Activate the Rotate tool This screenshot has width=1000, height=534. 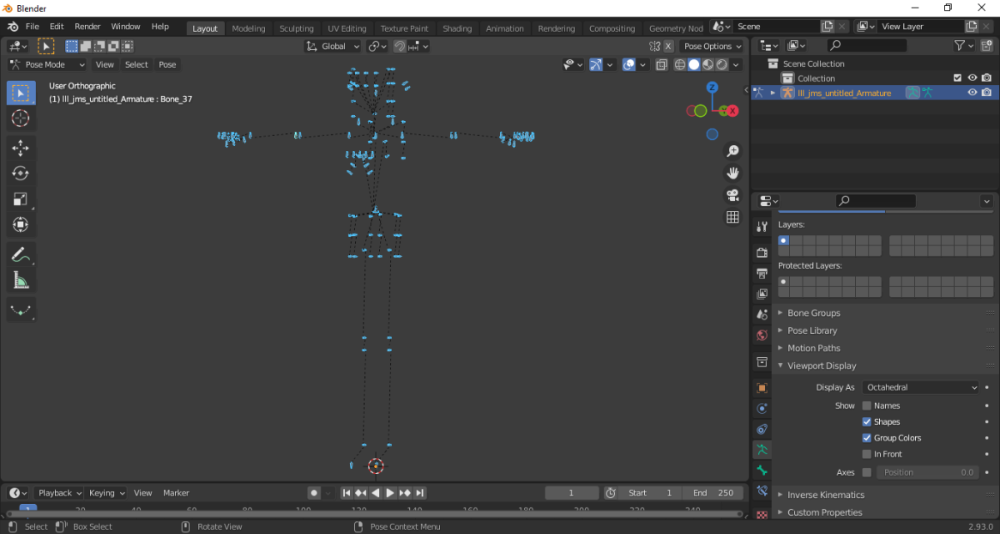coord(20,174)
